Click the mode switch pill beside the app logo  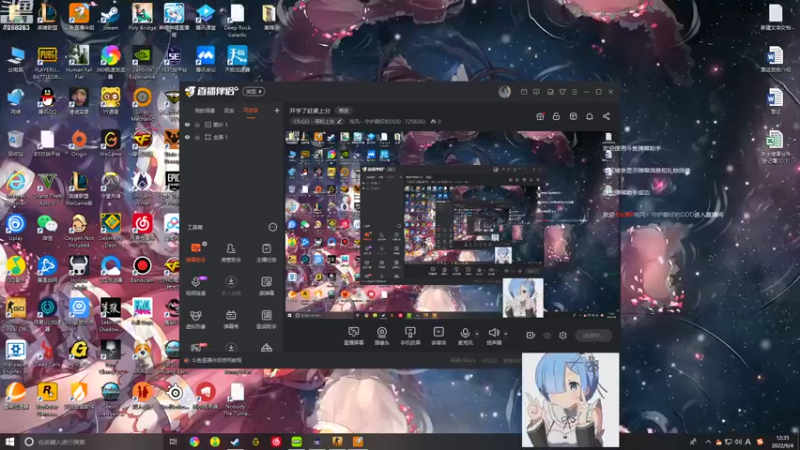pyautogui.click(x=254, y=91)
